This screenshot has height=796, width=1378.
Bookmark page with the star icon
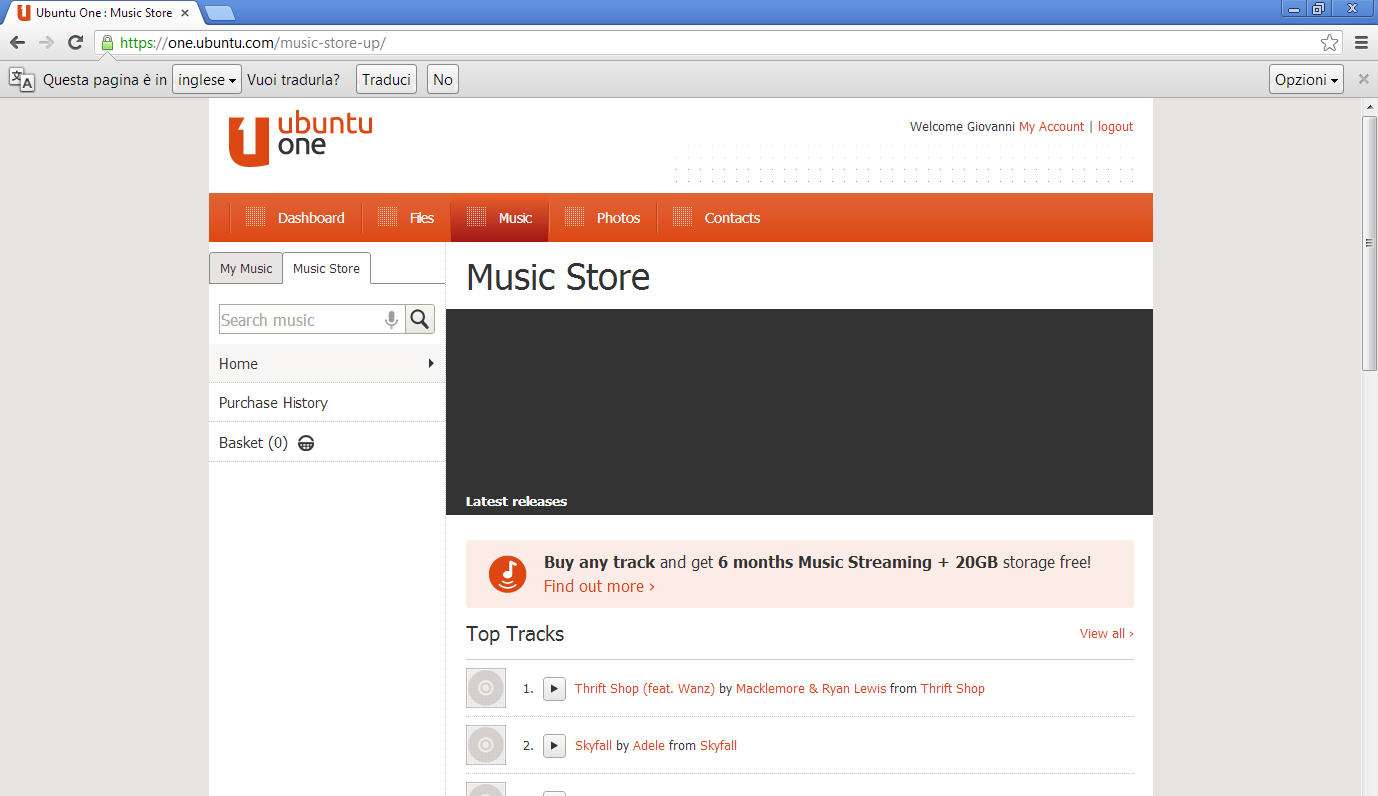[1329, 42]
